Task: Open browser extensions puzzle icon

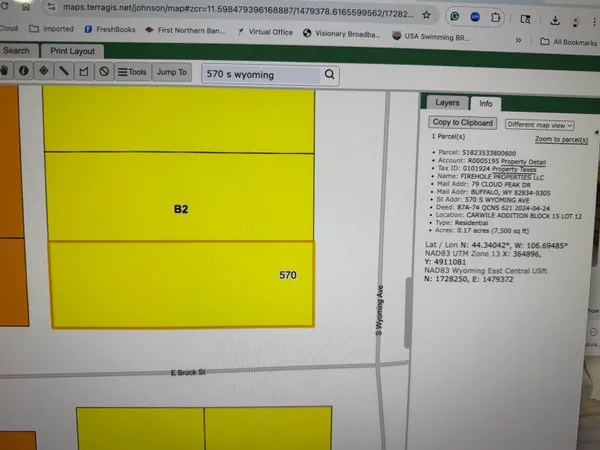Action: click(x=495, y=17)
